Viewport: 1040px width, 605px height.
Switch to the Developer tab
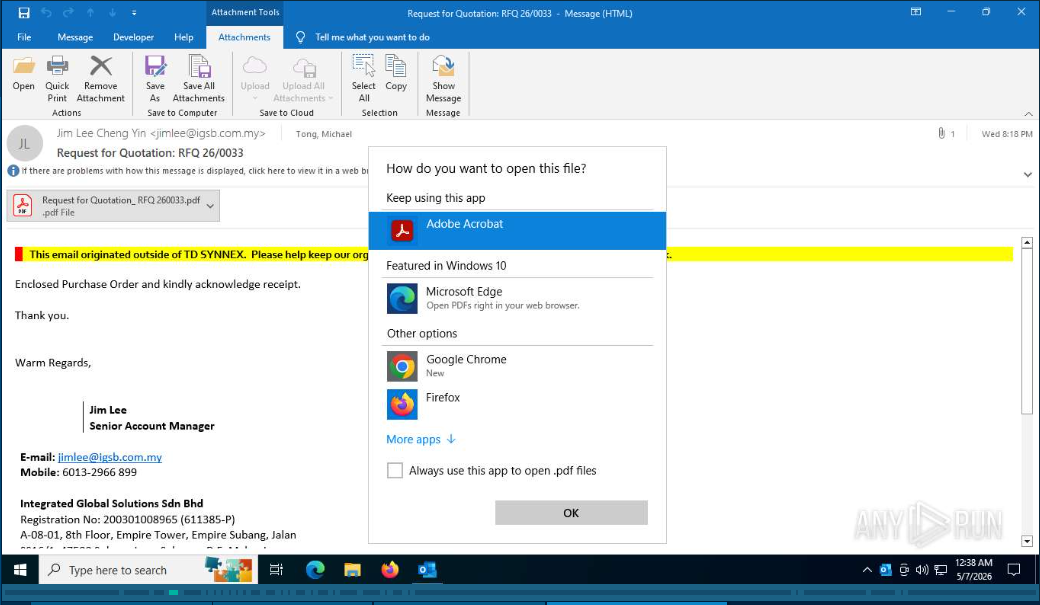(133, 37)
